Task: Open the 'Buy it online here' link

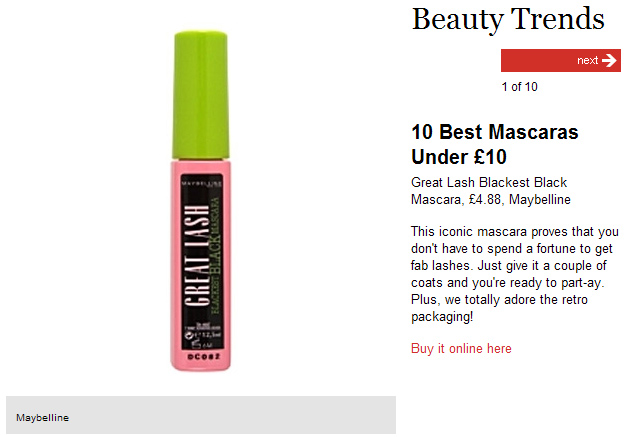Action: pos(461,348)
